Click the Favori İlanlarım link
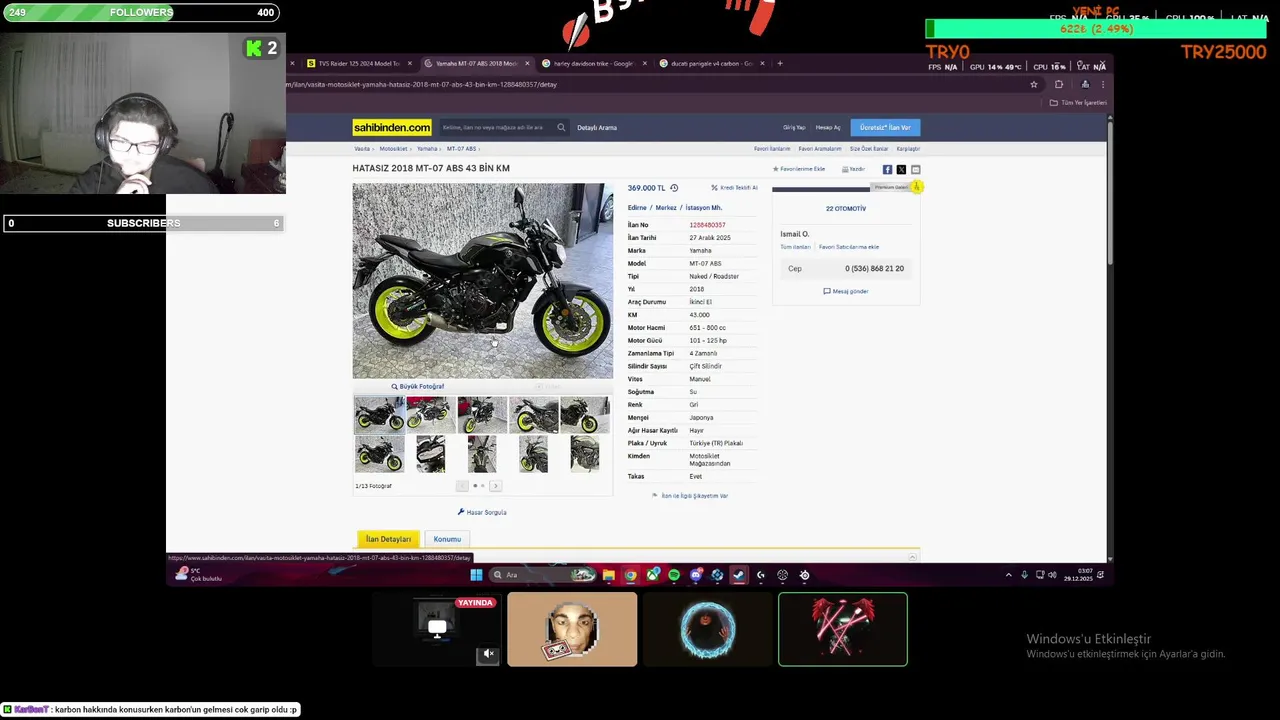 click(772, 149)
